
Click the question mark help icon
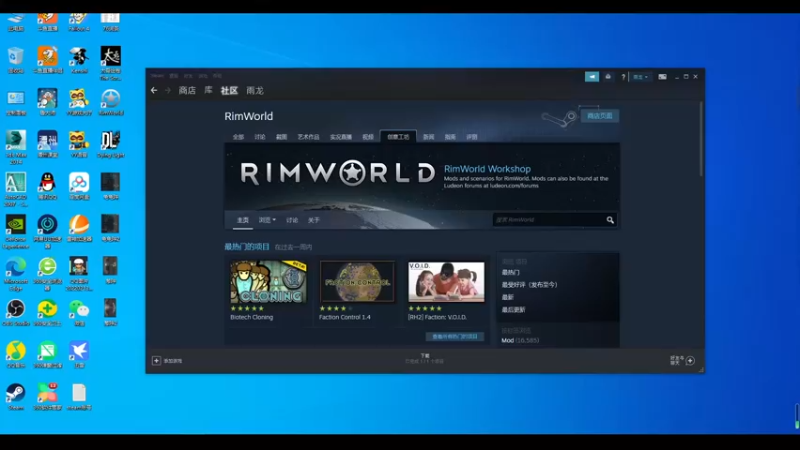tap(623, 77)
